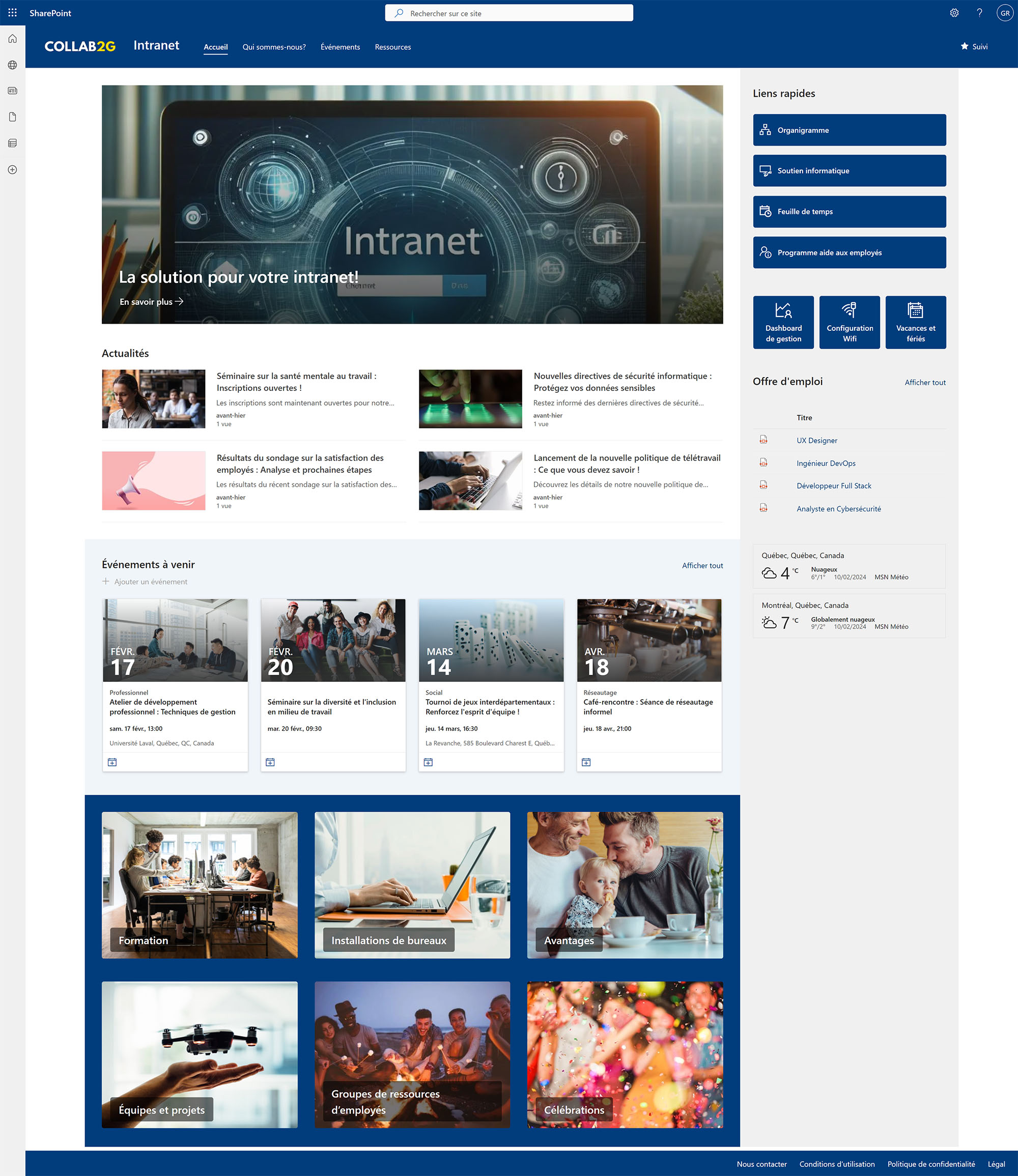
Task: Open the Qui sommes-nous? navigation item
Action: pos(274,47)
